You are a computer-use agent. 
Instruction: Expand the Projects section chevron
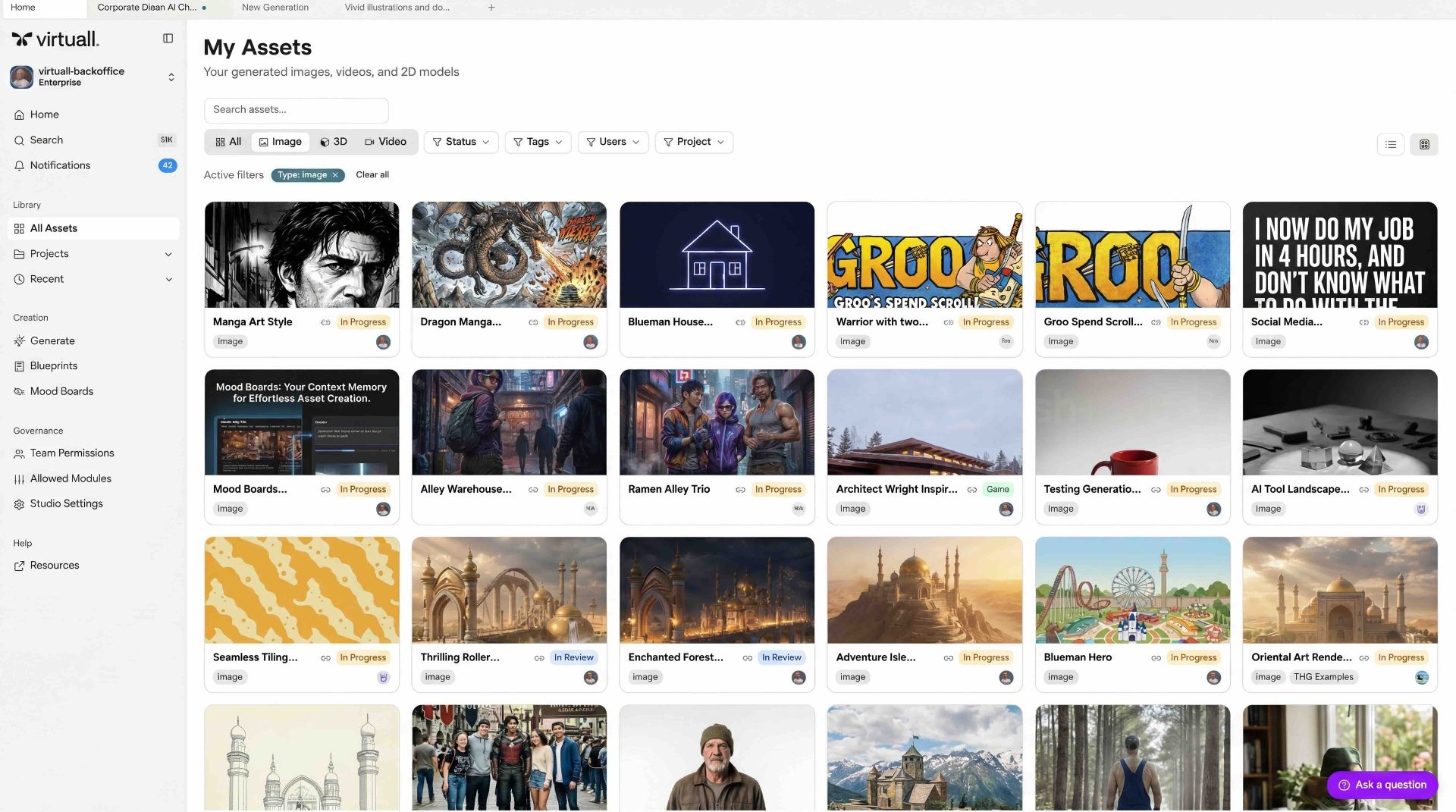coord(168,254)
